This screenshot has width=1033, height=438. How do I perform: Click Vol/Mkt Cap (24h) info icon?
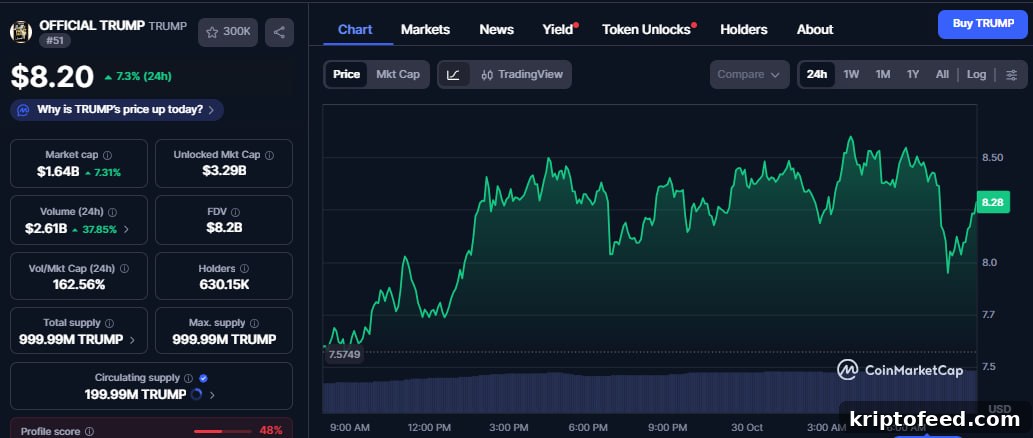click(x=125, y=269)
